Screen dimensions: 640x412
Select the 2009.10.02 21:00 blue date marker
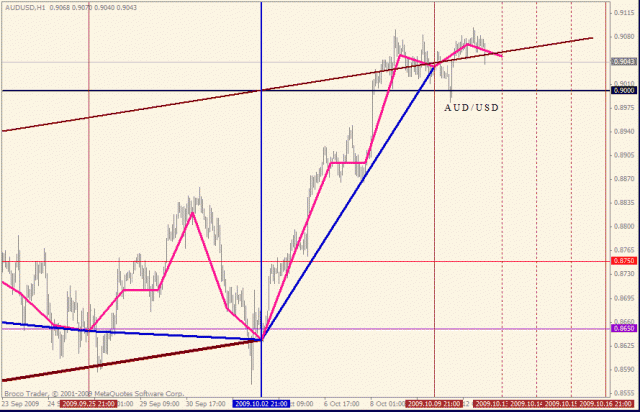coord(262,403)
